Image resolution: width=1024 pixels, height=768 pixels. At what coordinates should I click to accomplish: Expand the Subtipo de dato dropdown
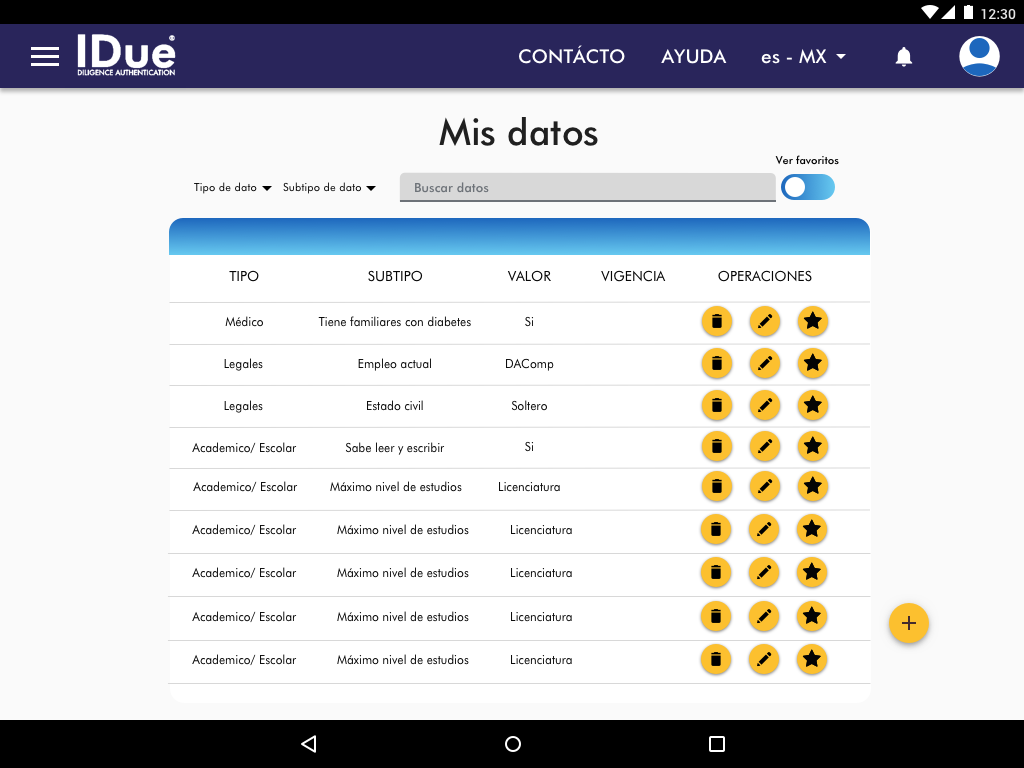(329, 188)
